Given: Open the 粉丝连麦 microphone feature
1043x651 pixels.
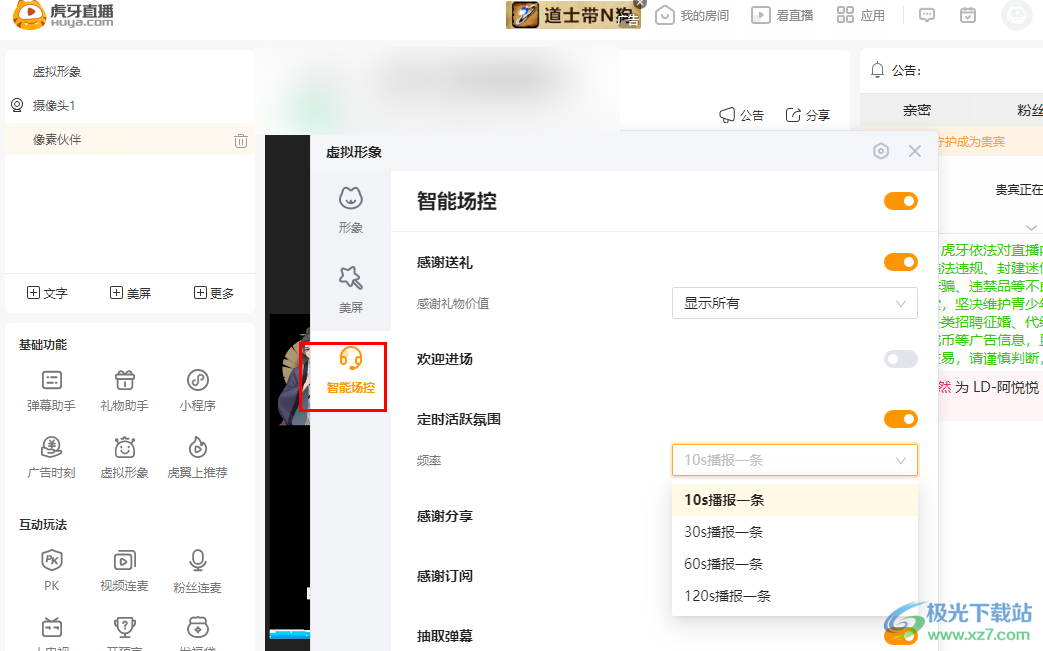Looking at the screenshot, I should pyautogui.click(x=198, y=571).
